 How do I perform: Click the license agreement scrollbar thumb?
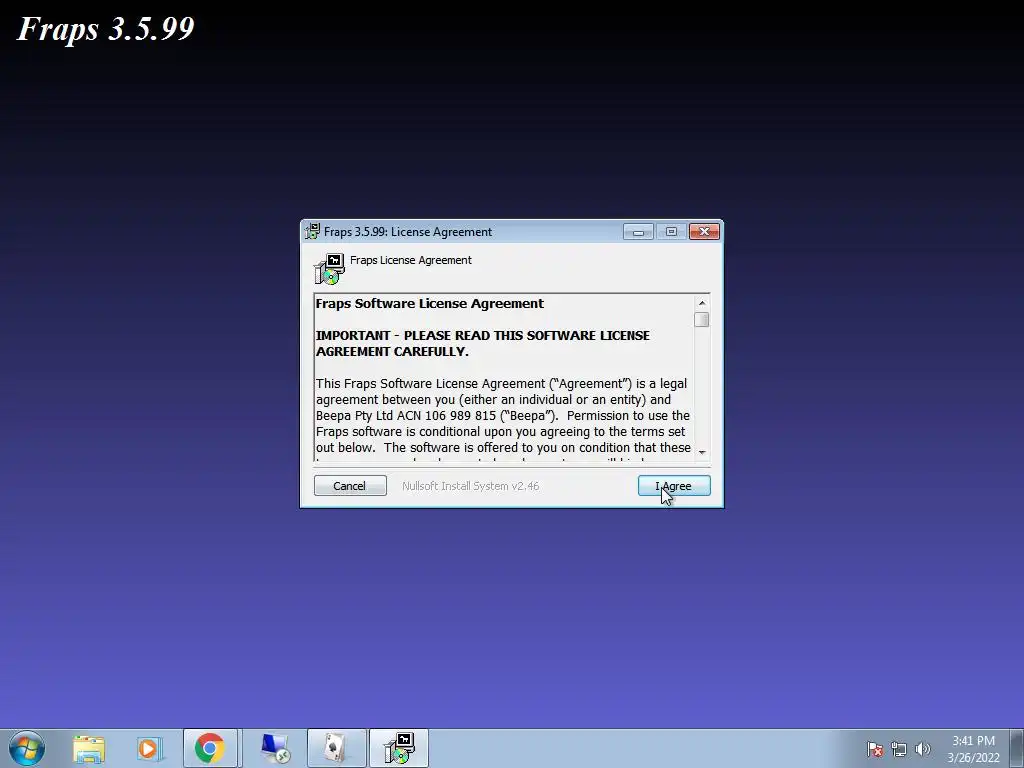tap(702, 319)
